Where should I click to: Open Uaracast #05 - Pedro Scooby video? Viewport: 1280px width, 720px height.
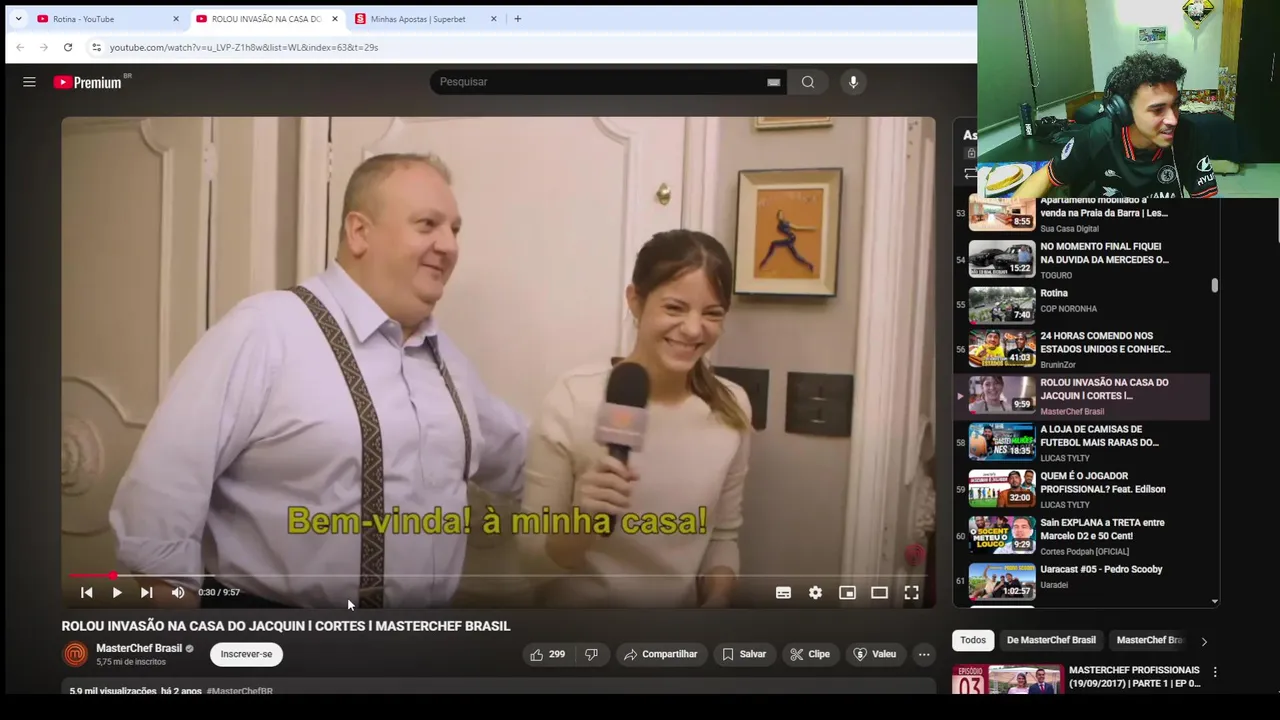[1083, 582]
